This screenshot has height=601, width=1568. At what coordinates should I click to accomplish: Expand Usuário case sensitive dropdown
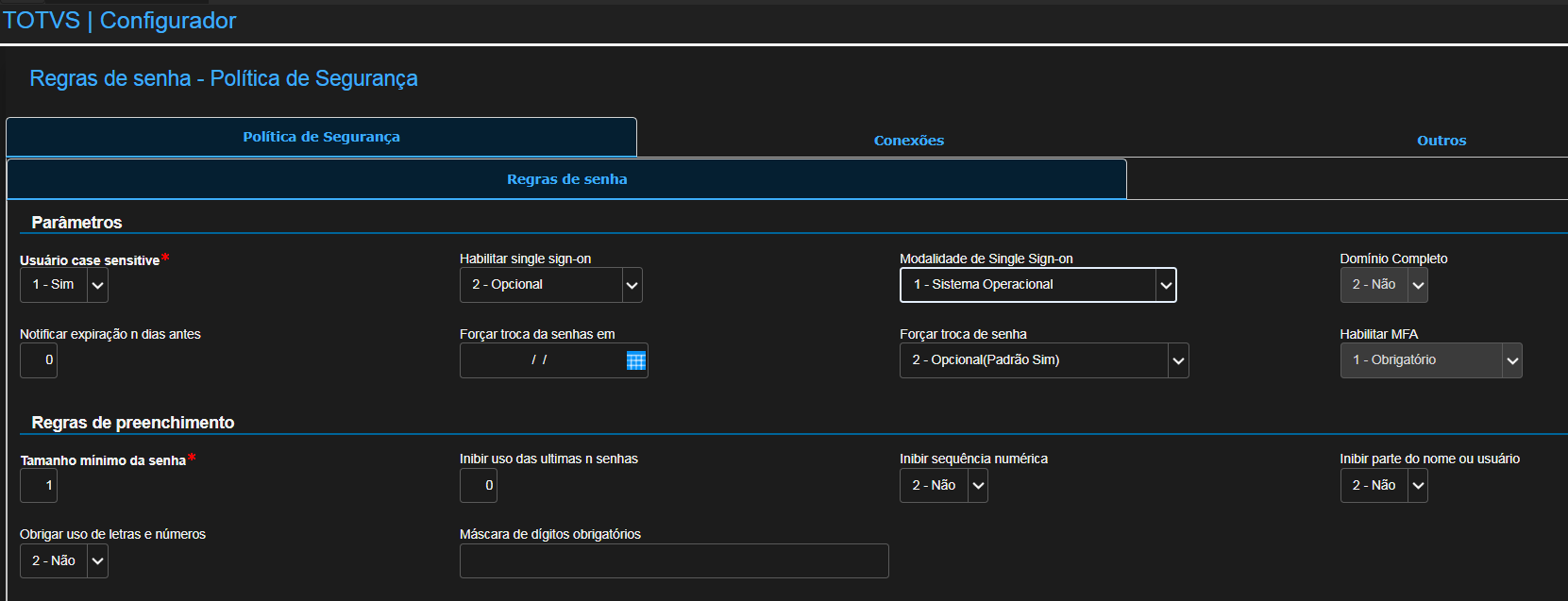pyautogui.click(x=97, y=285)
